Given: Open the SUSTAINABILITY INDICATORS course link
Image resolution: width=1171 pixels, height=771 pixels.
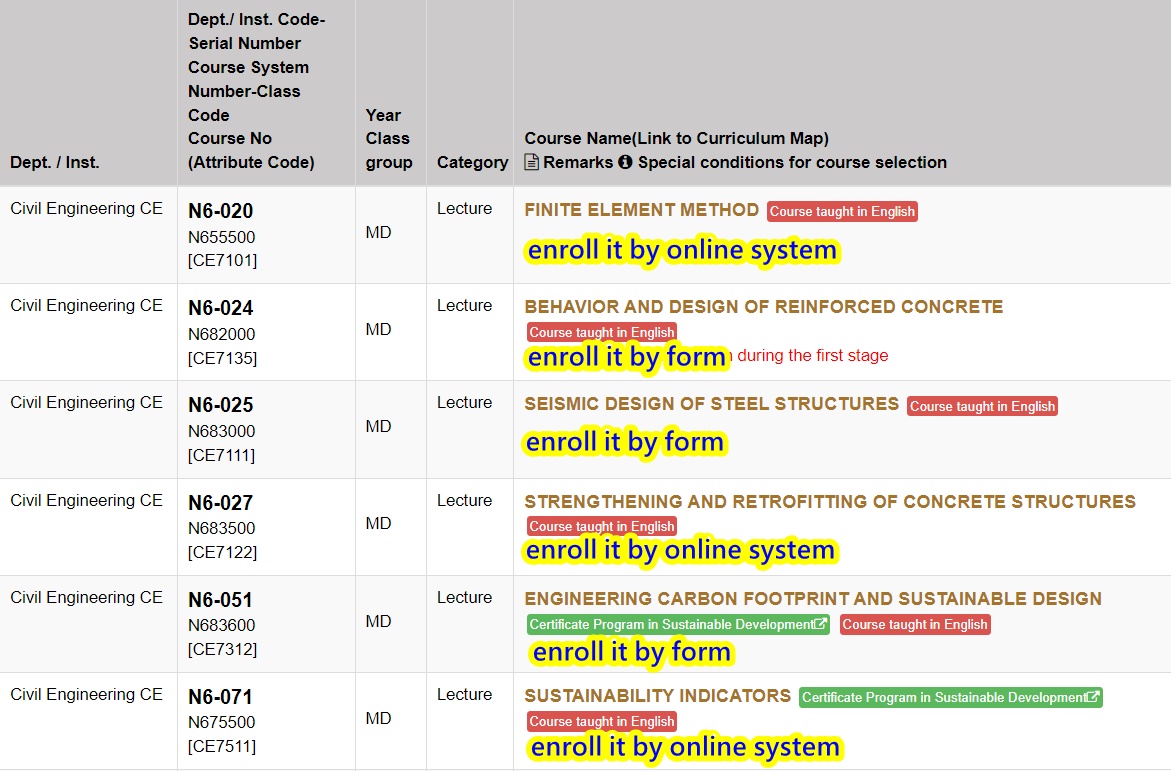Looking at the screenshot, I should [x=657, y=696].
